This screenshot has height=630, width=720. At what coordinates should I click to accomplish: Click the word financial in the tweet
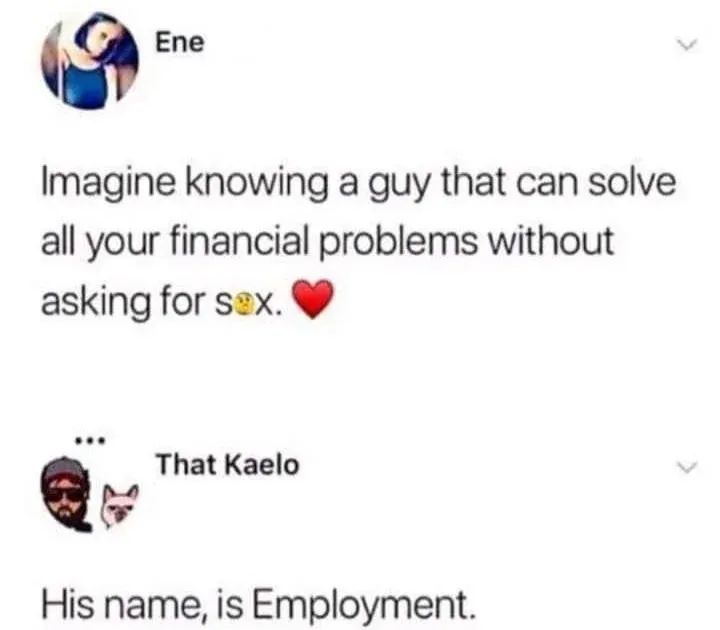pos(239,241)
